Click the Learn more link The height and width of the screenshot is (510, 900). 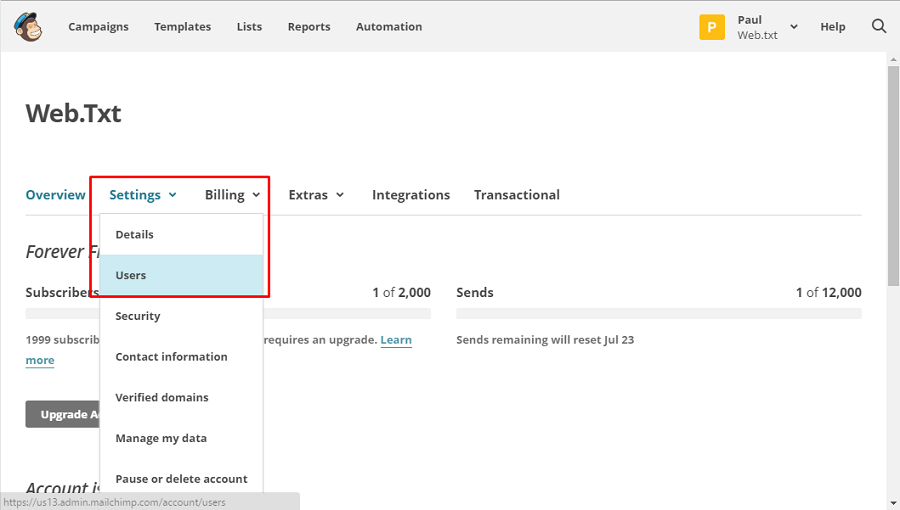point(396,340)
